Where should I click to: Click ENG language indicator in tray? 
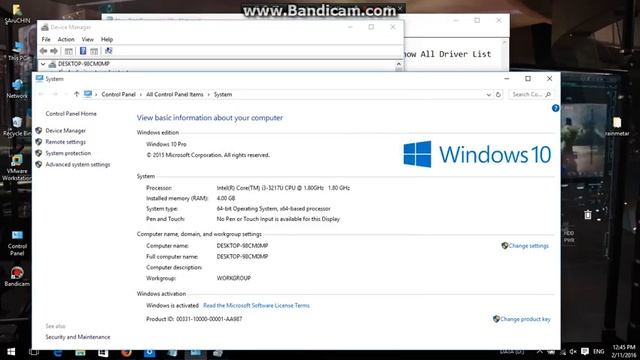pyautogui.click(x=599, y=351)
